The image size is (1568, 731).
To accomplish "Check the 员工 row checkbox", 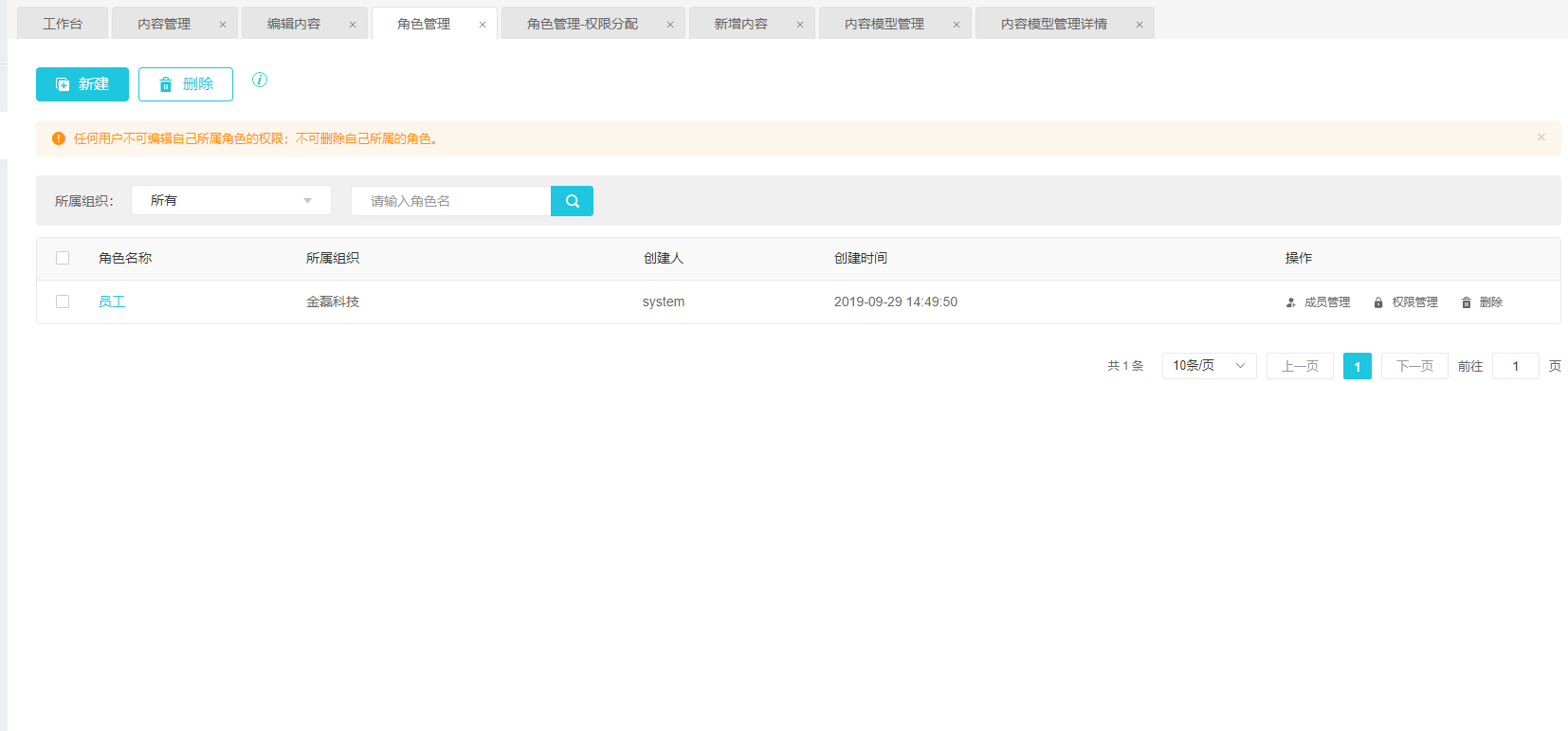I will pyautogui.click(x=63, y=302).
